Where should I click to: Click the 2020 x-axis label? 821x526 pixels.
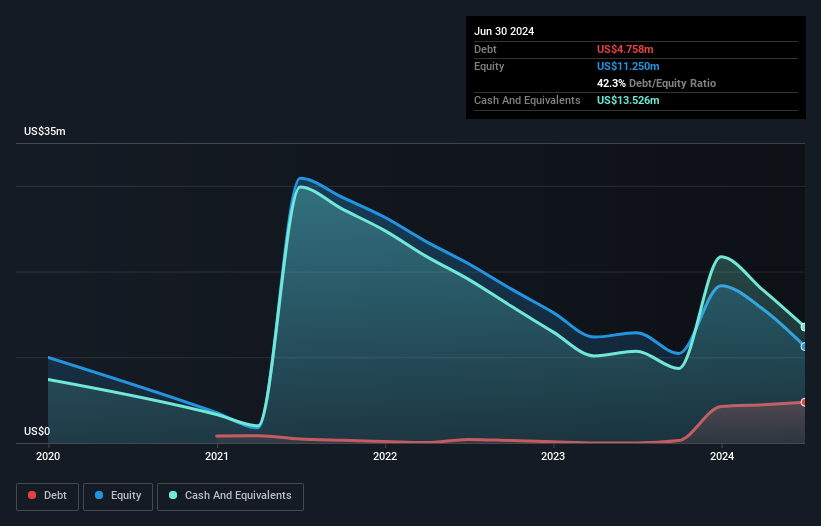click(48, 456)
